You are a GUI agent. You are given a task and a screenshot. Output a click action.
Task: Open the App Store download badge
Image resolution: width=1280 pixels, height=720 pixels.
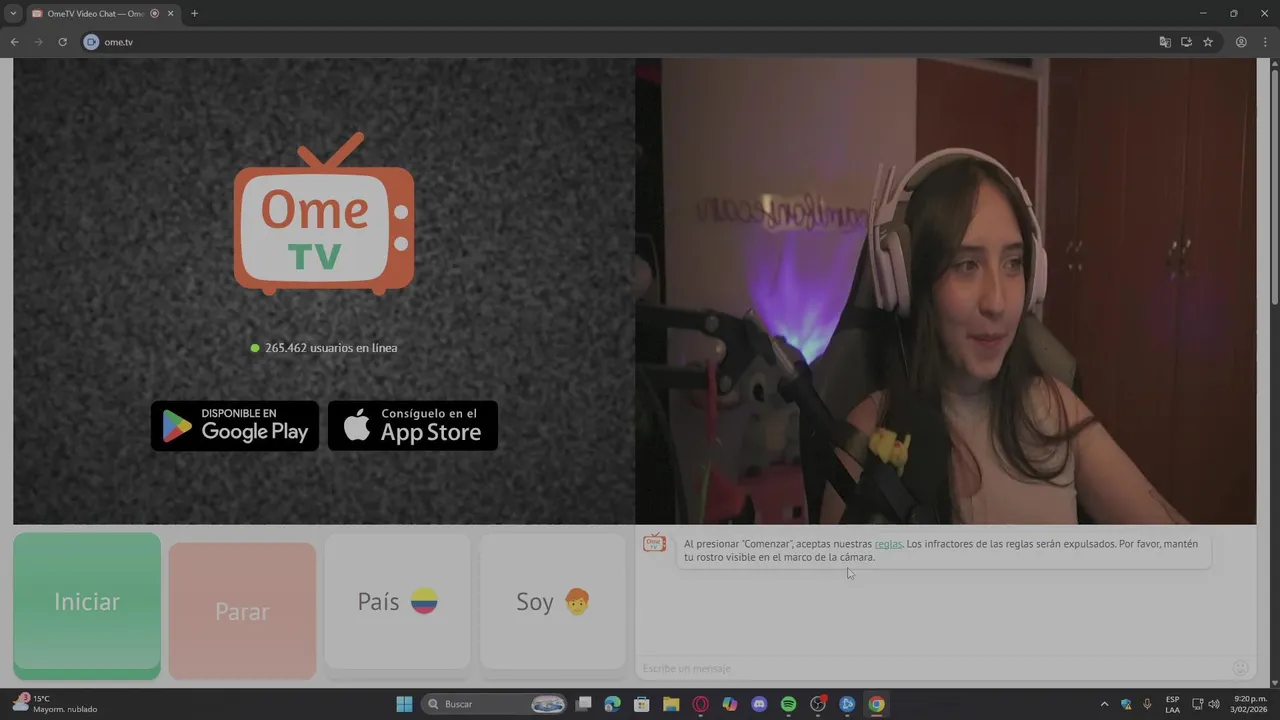coord(413,426)
